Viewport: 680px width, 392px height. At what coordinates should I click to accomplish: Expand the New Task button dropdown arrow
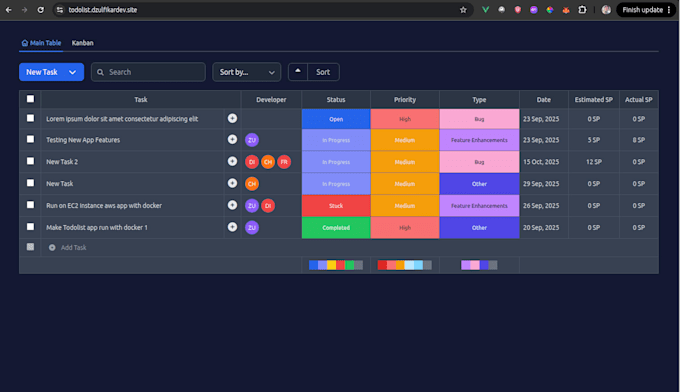72,72
